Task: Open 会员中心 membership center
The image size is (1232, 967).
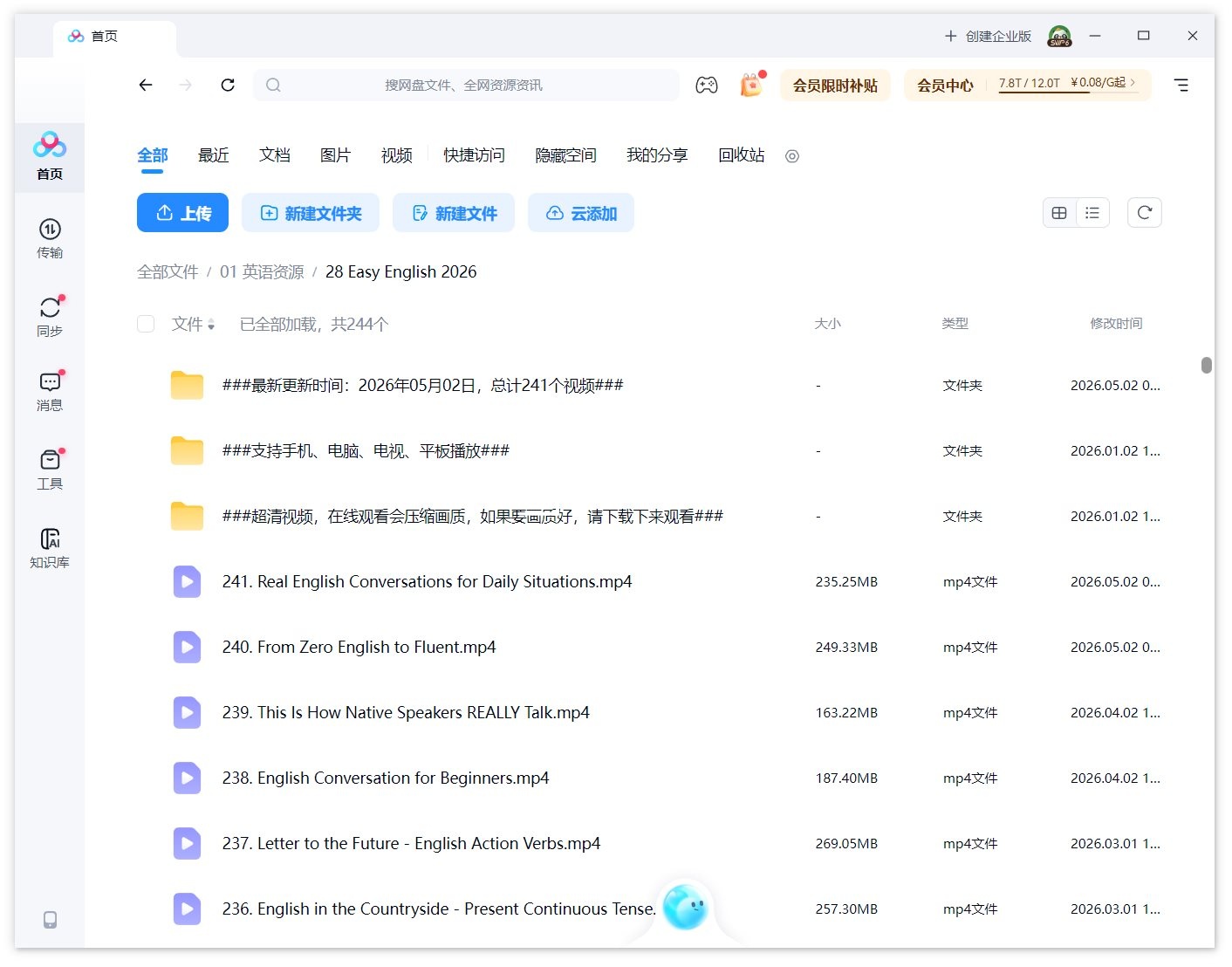Action: coord(945,86)
